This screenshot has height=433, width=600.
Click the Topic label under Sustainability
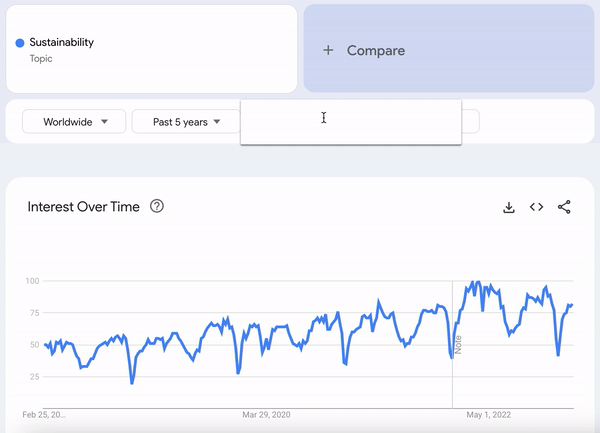(41, 59)
